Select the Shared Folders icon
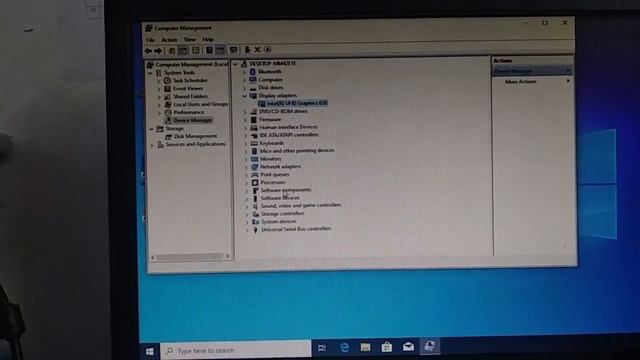The width and height of the screenshot is (640, 360). 167,97
